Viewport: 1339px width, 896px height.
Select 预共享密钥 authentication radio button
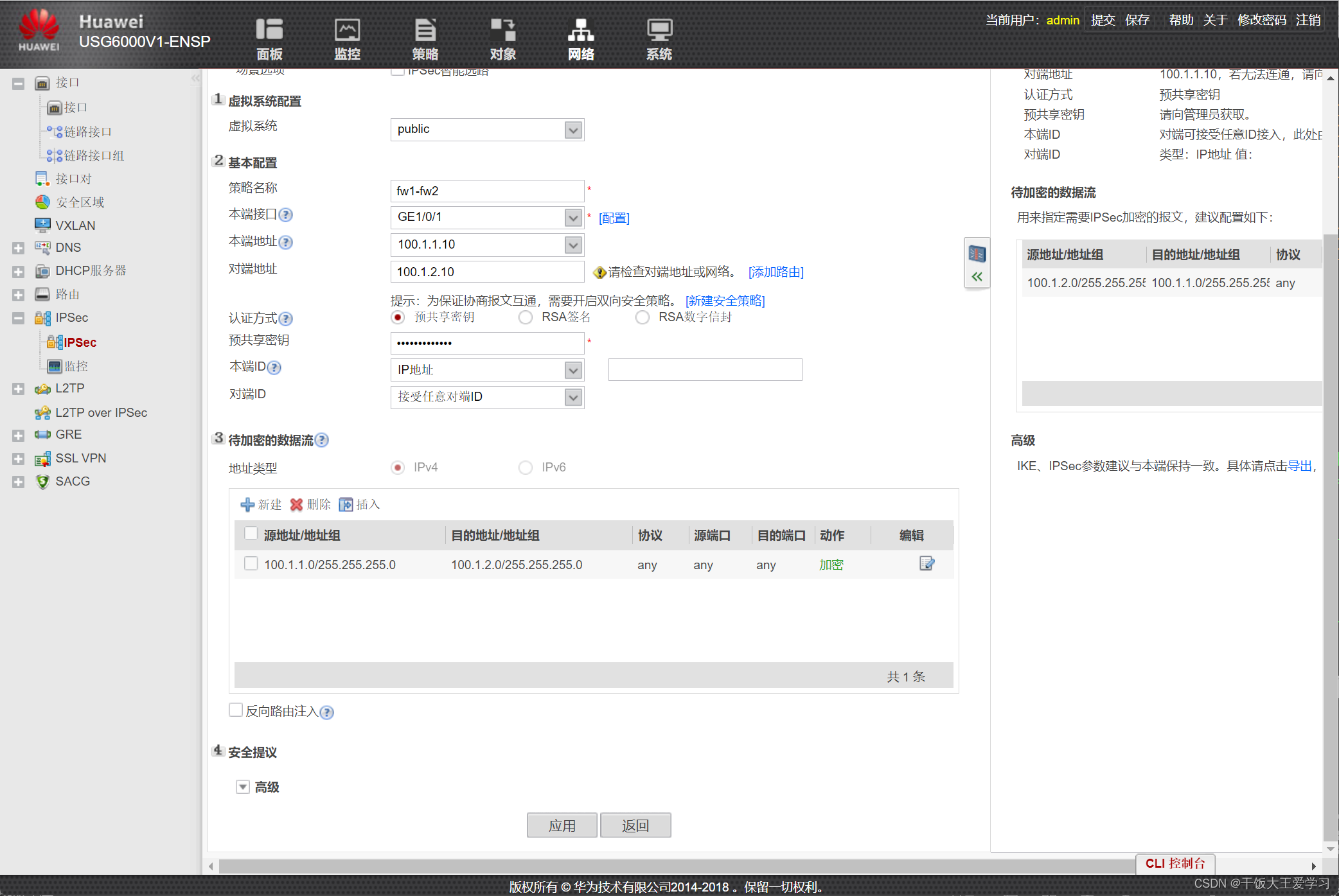[397, 317]
